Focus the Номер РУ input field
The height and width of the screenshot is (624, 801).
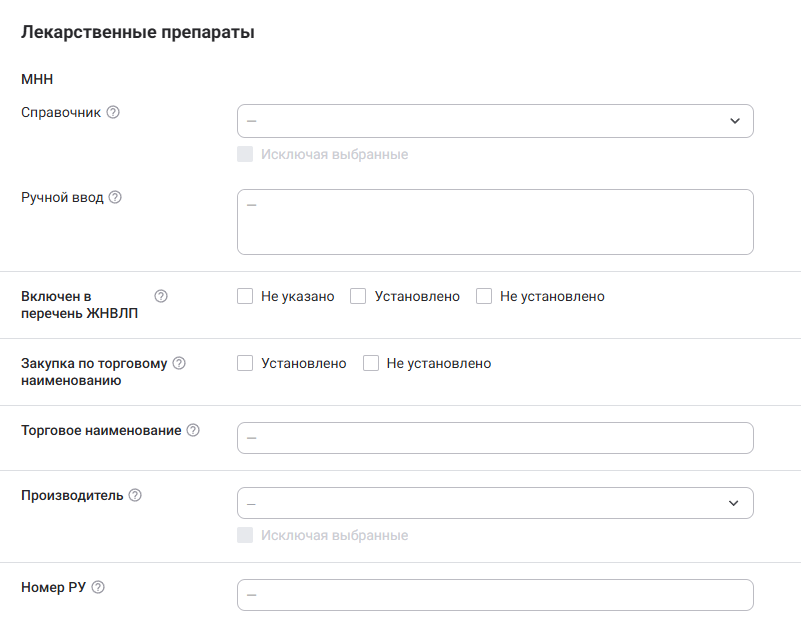click(x=495, y=595)
